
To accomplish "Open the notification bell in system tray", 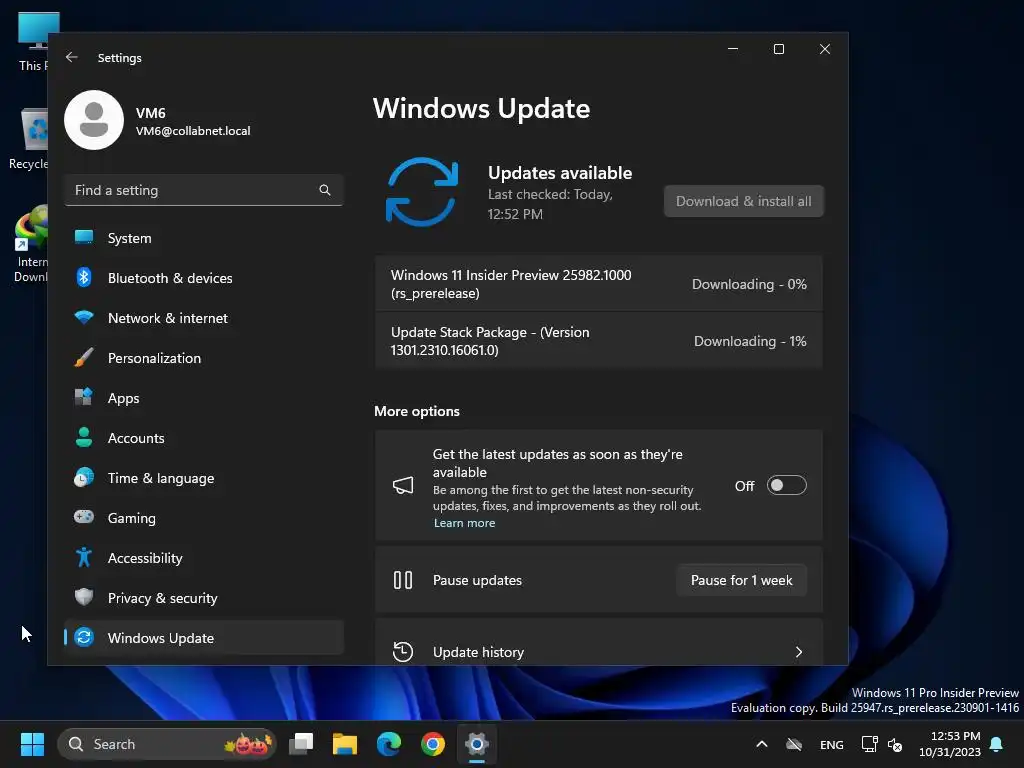I will tap(997, 744).
